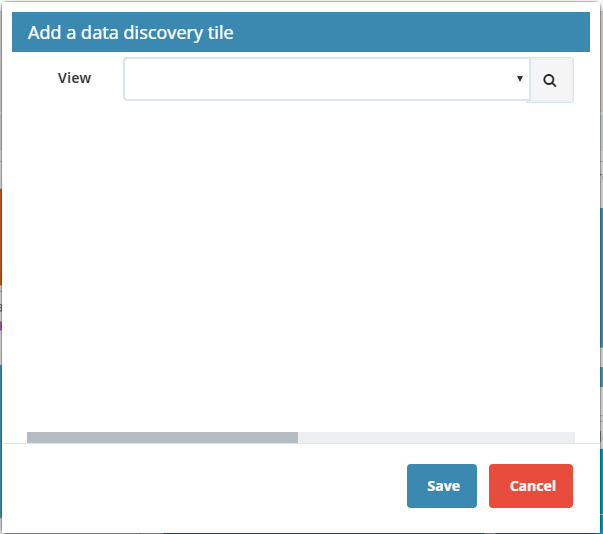
Task: Select the gray scrollbar handle at dialog bottom
Action: [162, 437]
